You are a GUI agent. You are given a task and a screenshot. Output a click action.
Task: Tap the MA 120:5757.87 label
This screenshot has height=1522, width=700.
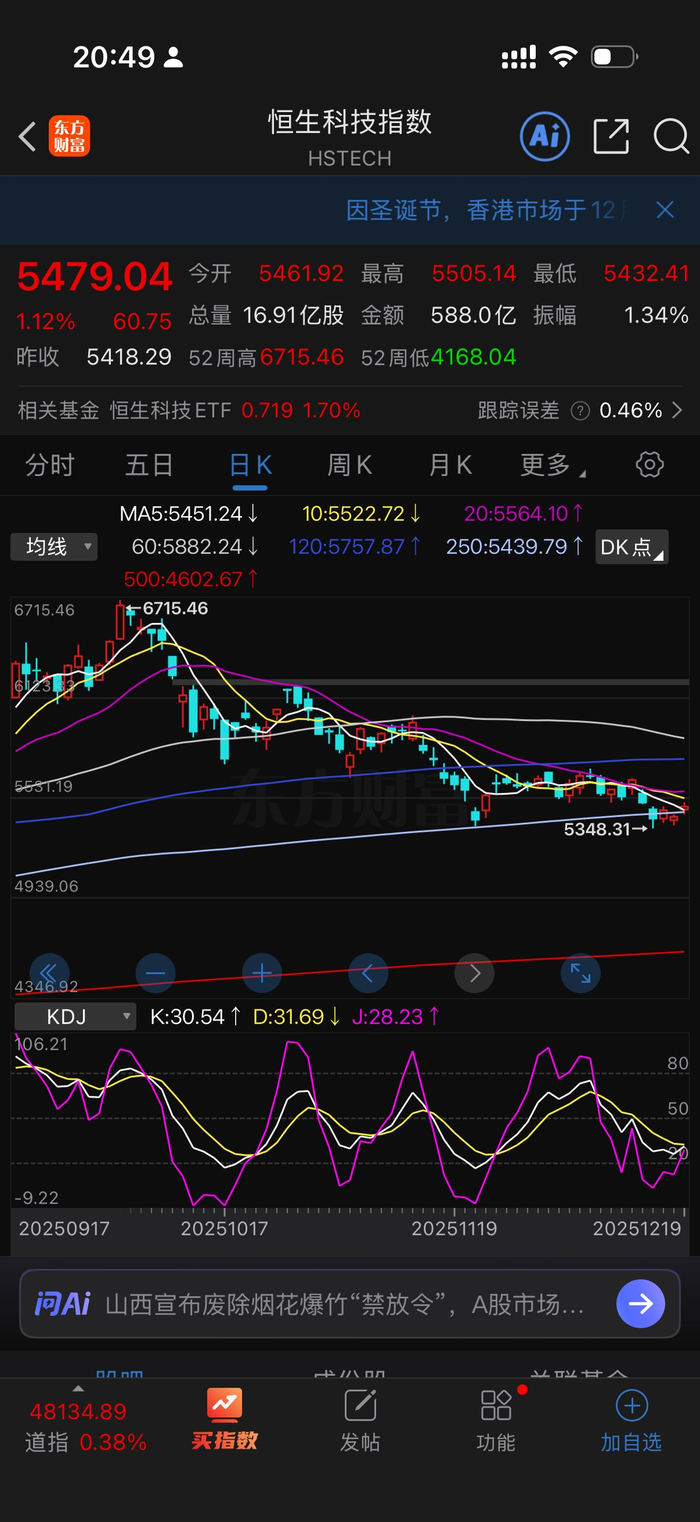point(355,547)
